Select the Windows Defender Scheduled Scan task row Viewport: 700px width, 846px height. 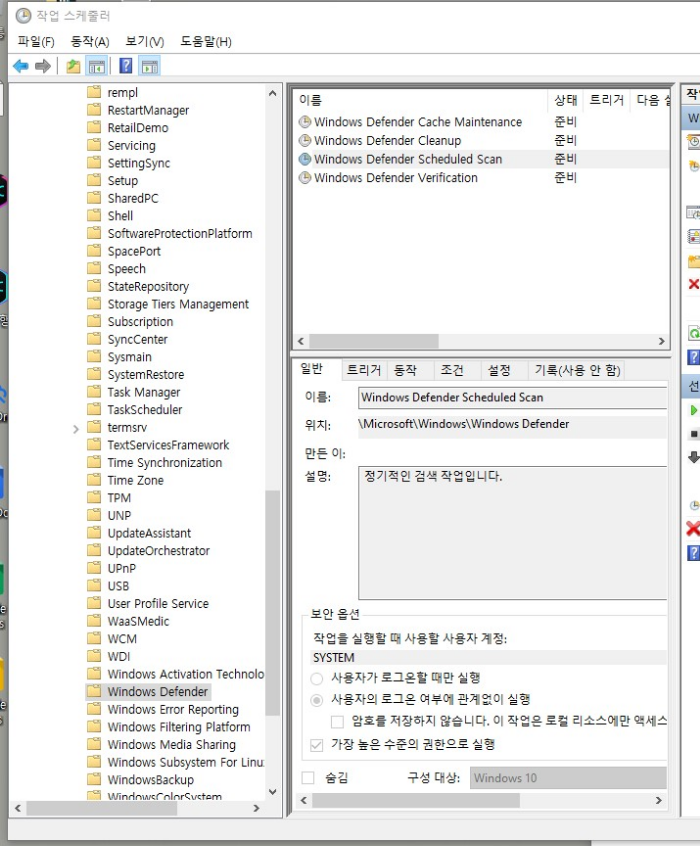[x=482, y=159]
